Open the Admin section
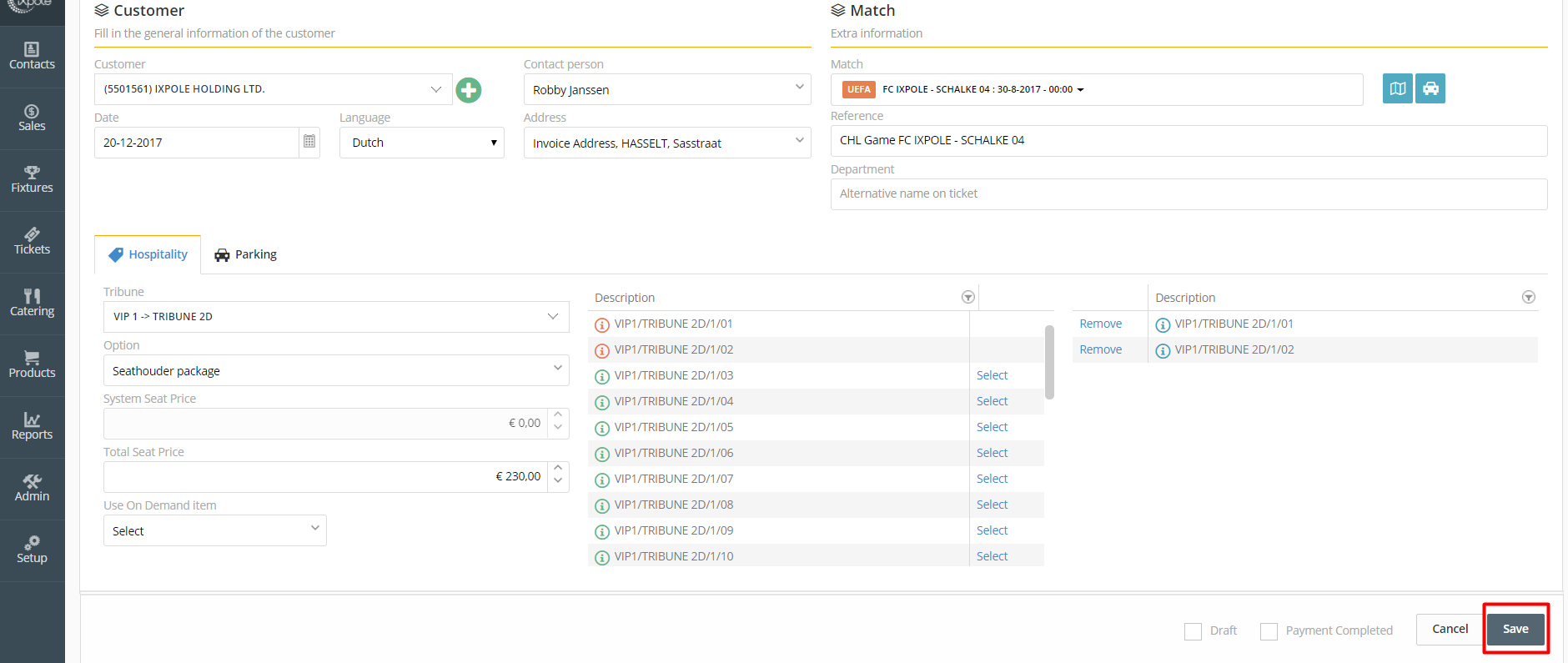This screenshot has width=1568, height=663. click(x=32, y=489)
